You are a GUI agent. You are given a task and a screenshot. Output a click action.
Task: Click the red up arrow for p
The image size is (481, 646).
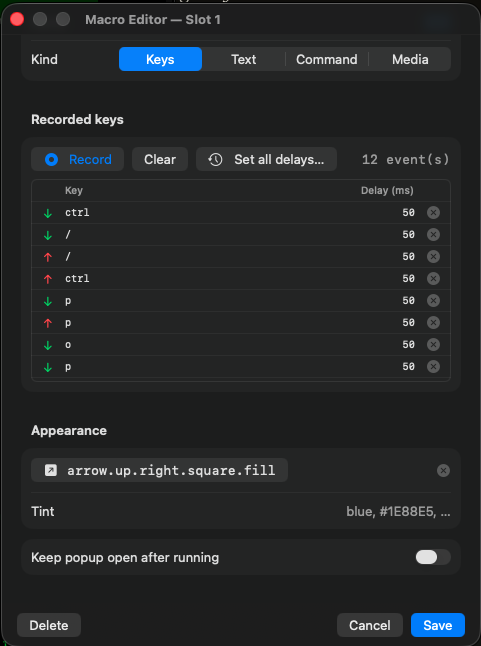(x=48, y=323)
